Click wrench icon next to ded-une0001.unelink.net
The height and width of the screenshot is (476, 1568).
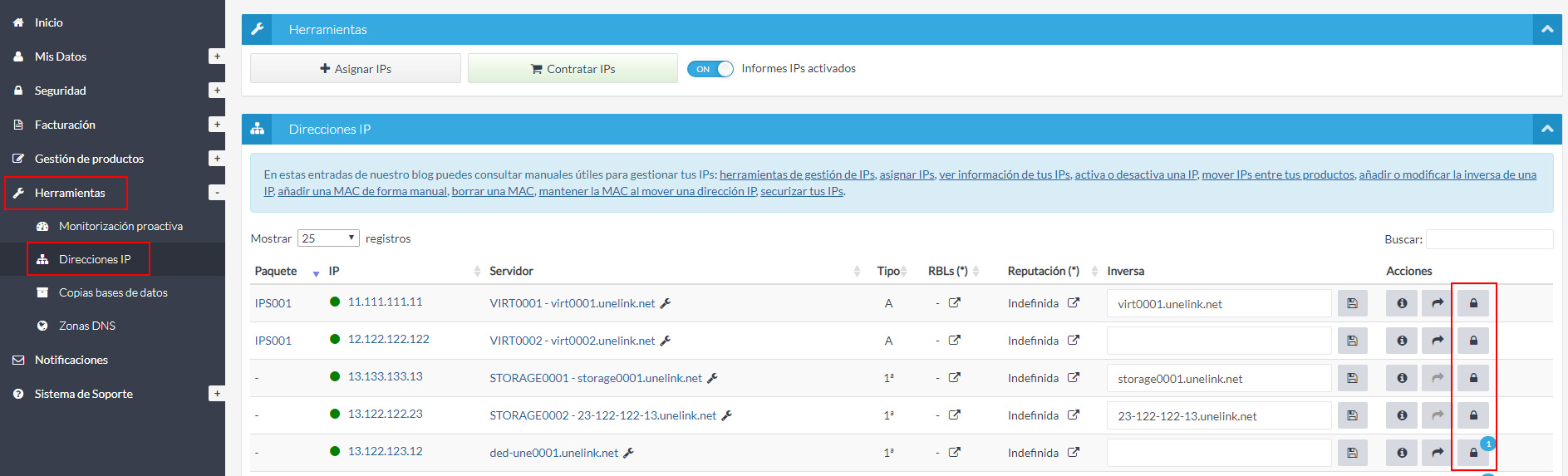click(x=628, y=453)
